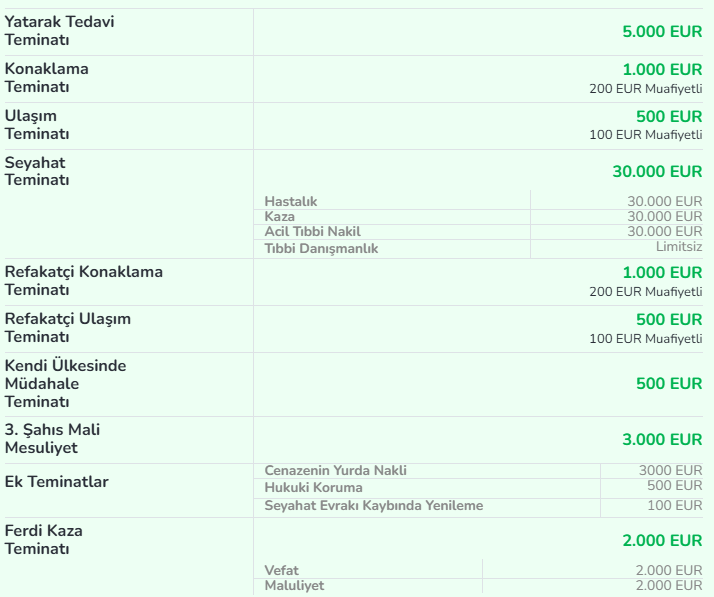Select the Cenazenin Yurda Nakli entry
This screenshot has height=597, width=714.
pos(335,471)
